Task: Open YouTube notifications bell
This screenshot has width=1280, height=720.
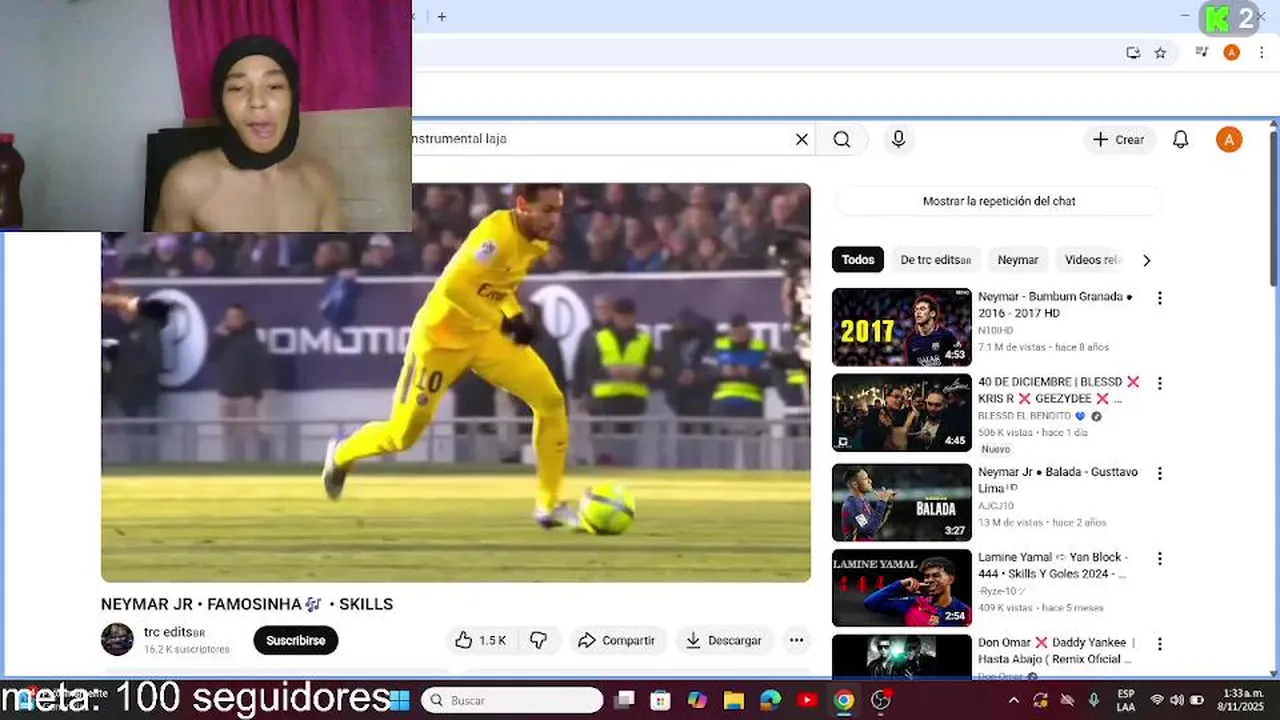Action: point(1180,140)
